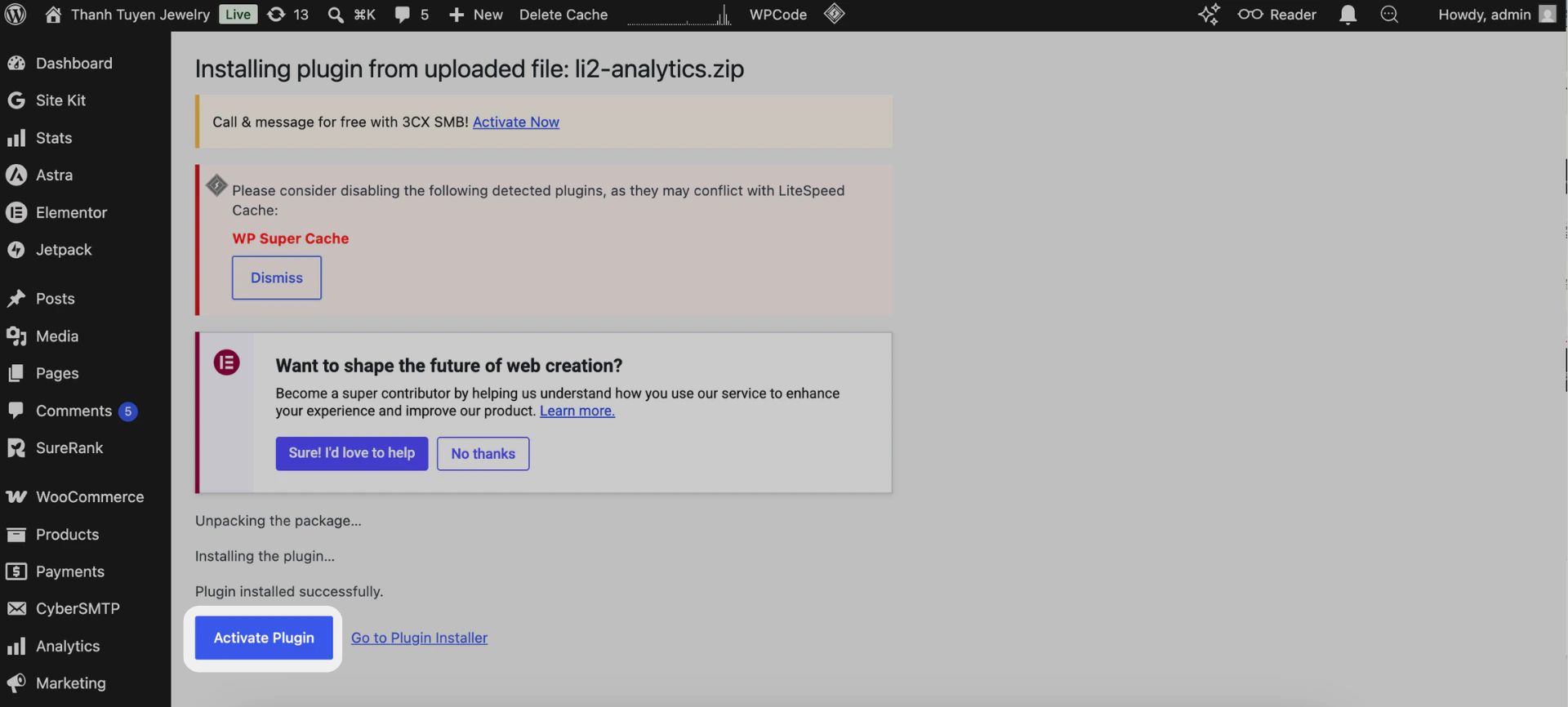The height and width of the screenshot is (707, 1568).
Task: Click the LiteSpeed Cache diamond icon
Action: 834,14
